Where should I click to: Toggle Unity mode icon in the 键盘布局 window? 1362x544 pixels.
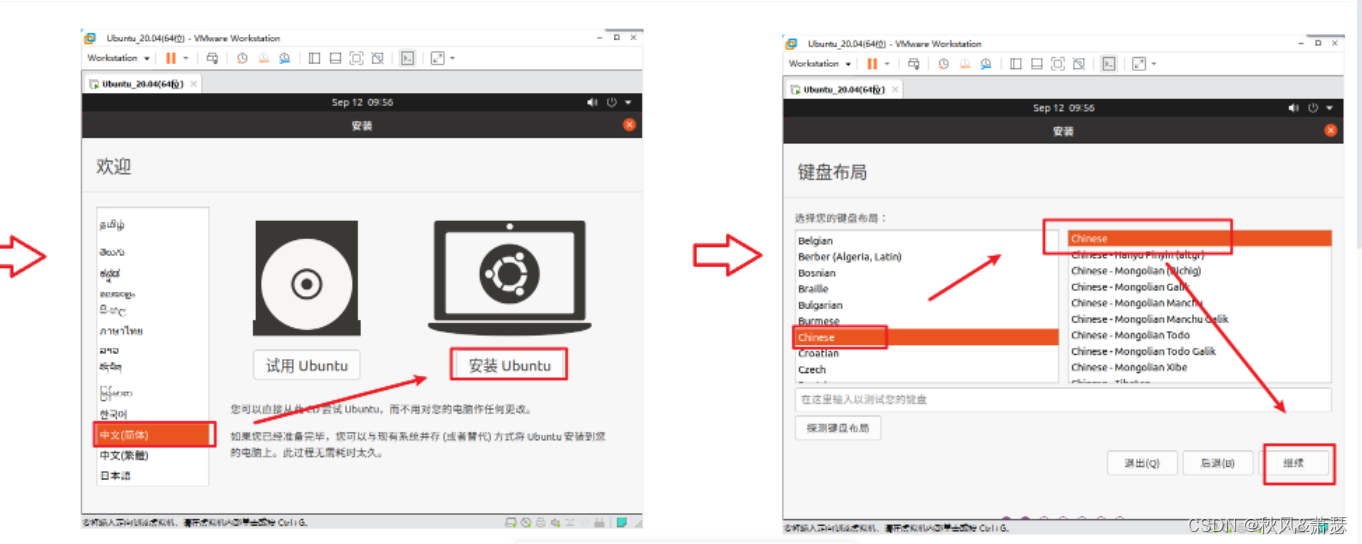pos(1078,64)
